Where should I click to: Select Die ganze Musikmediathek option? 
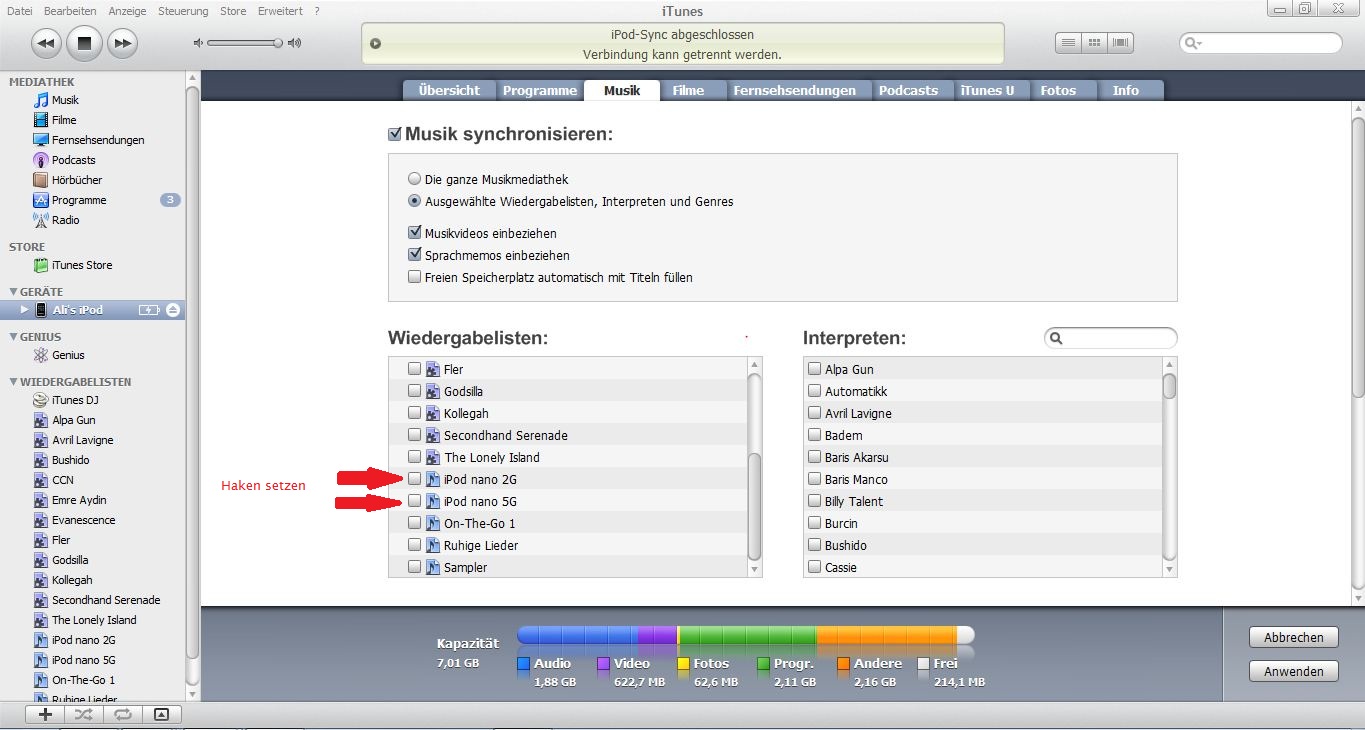point(414,179)
